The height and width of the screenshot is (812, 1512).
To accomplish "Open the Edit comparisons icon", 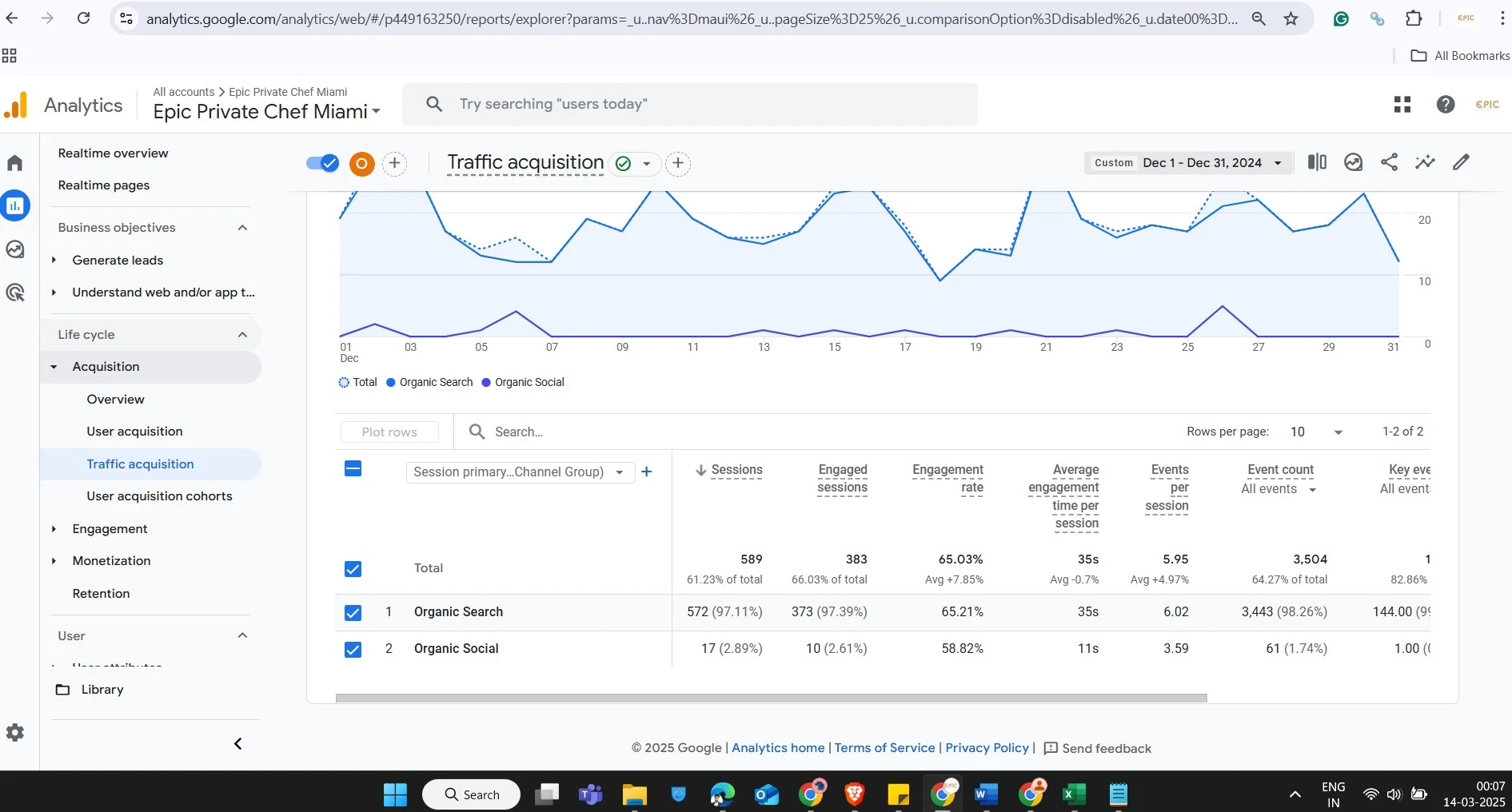I will pos(1317,162).
